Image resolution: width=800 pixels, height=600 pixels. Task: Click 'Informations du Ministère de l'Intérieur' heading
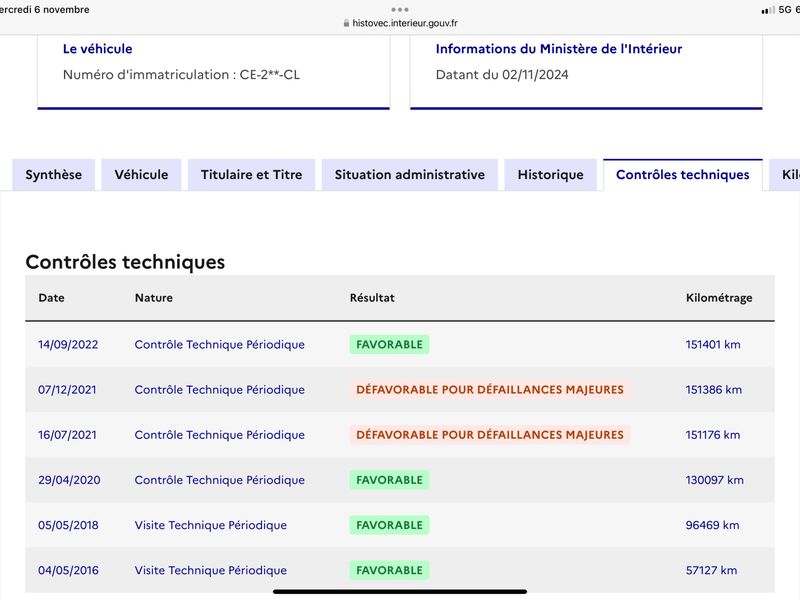(x=559, y=48)
